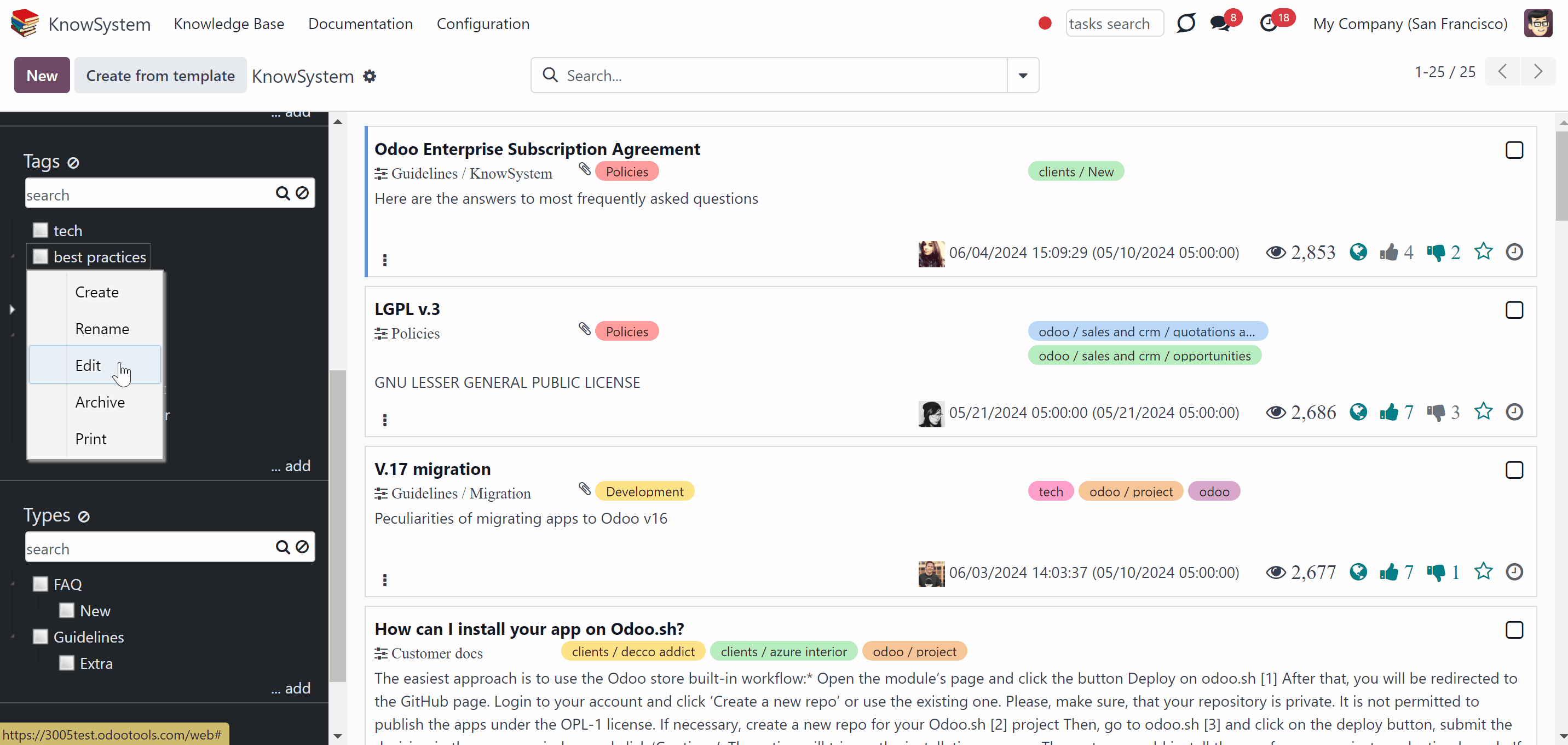
Task: Click the KnowSystem books logo icon
Action: (25, 23)
